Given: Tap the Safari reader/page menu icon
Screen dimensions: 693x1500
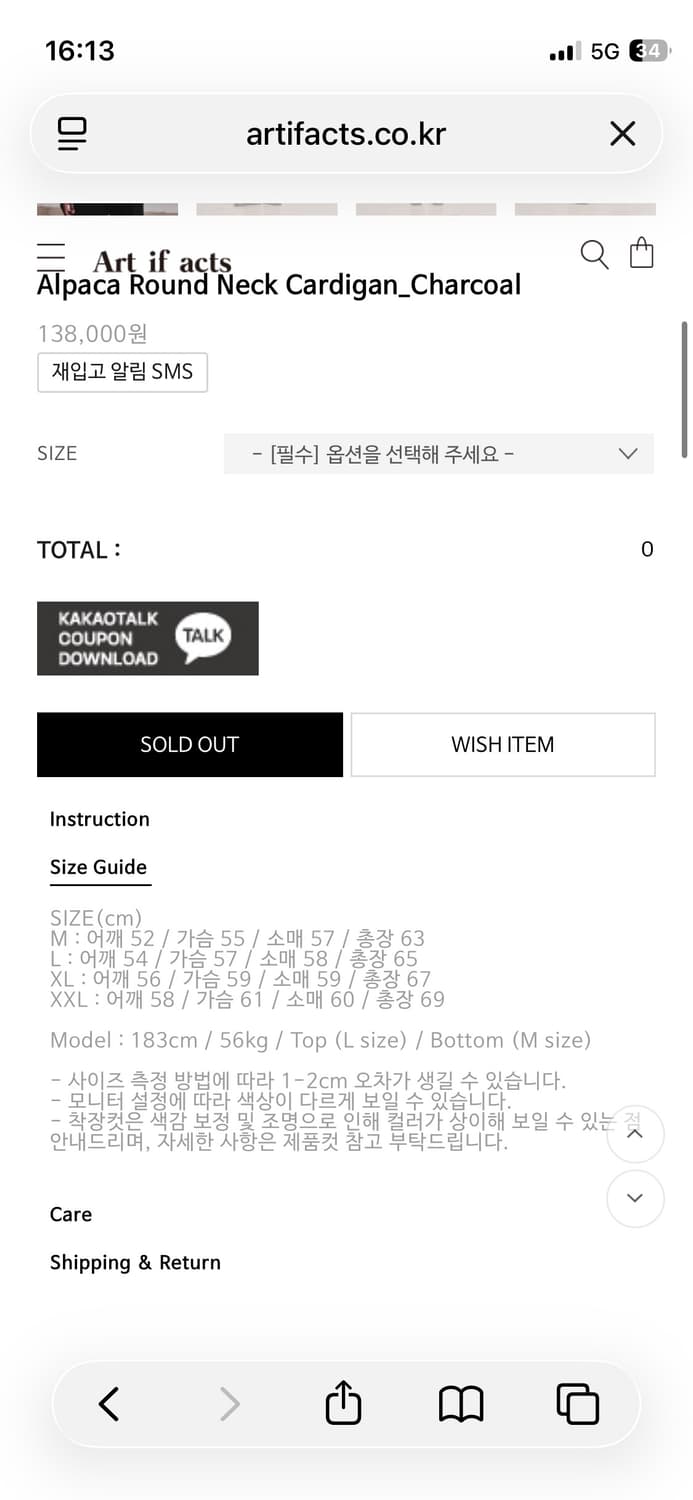Looking at the screenshot, I should (x=72, y=134).
